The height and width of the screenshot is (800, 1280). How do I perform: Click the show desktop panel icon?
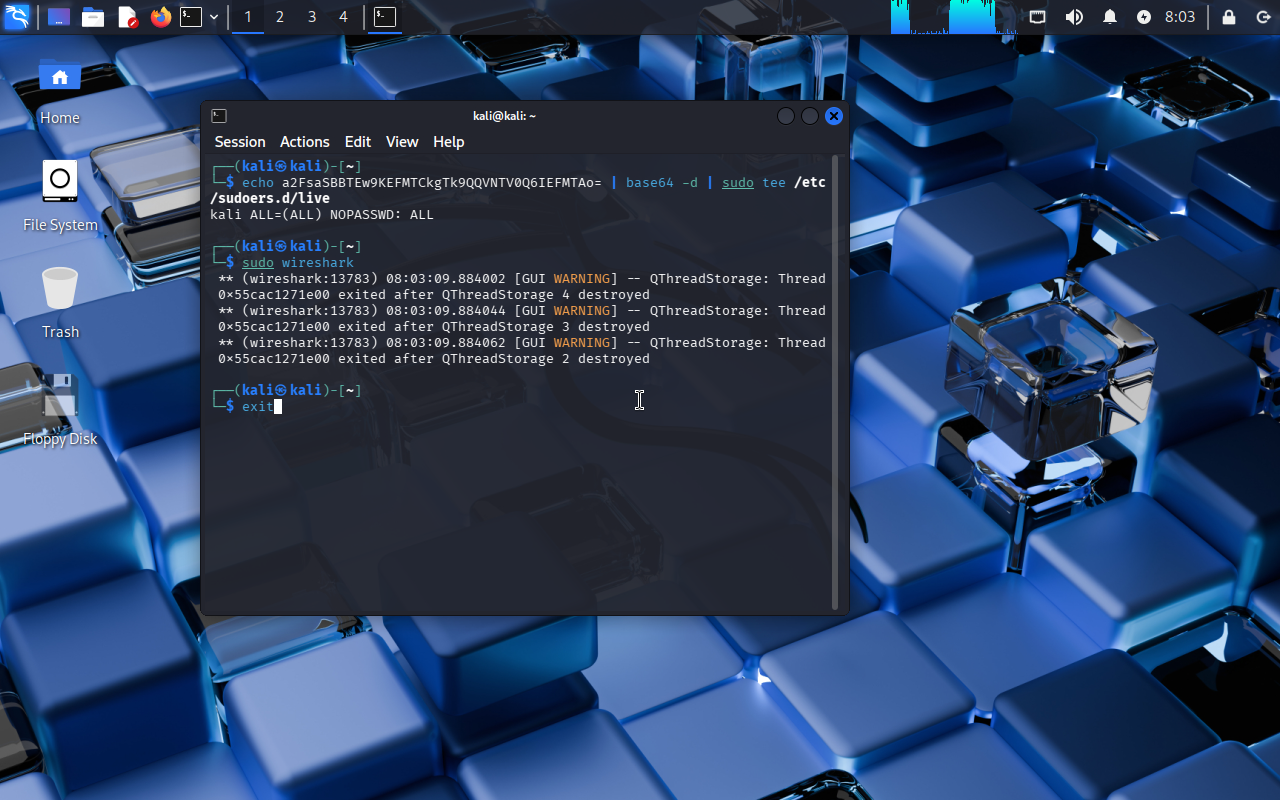click(x=59, y=17)
